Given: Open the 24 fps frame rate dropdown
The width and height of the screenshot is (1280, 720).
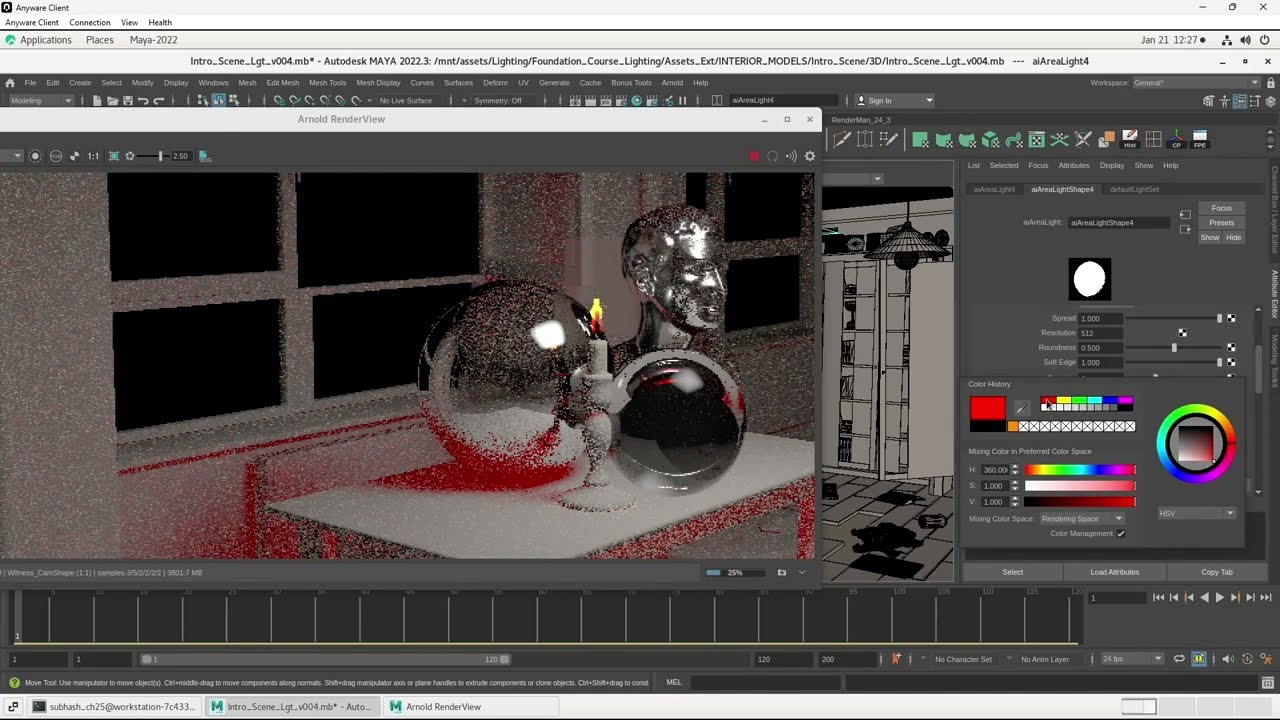Looking at the screenshot, I should tap(1131, 659).
